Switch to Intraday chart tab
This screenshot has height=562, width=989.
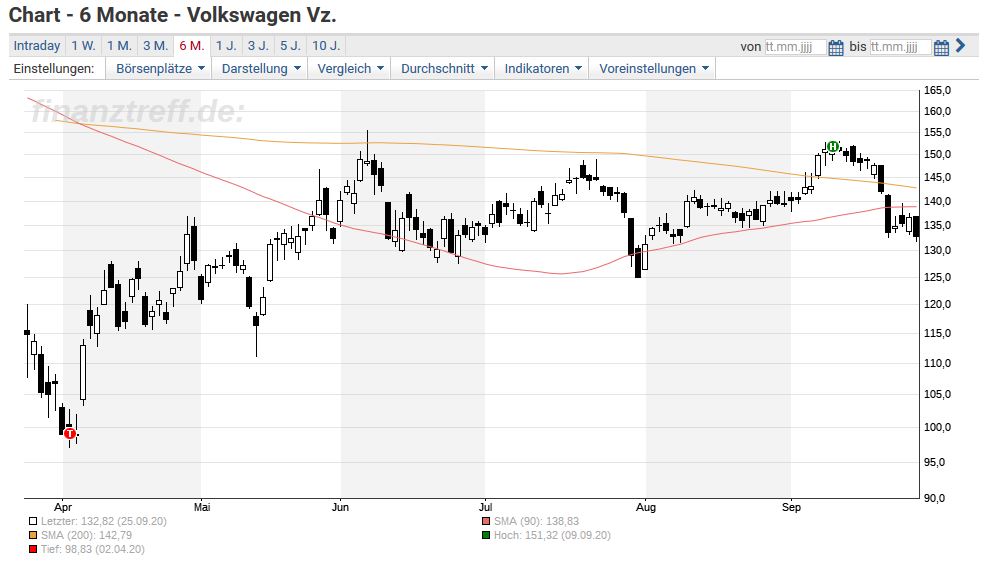pyautogui.click(x=37, y=46)
